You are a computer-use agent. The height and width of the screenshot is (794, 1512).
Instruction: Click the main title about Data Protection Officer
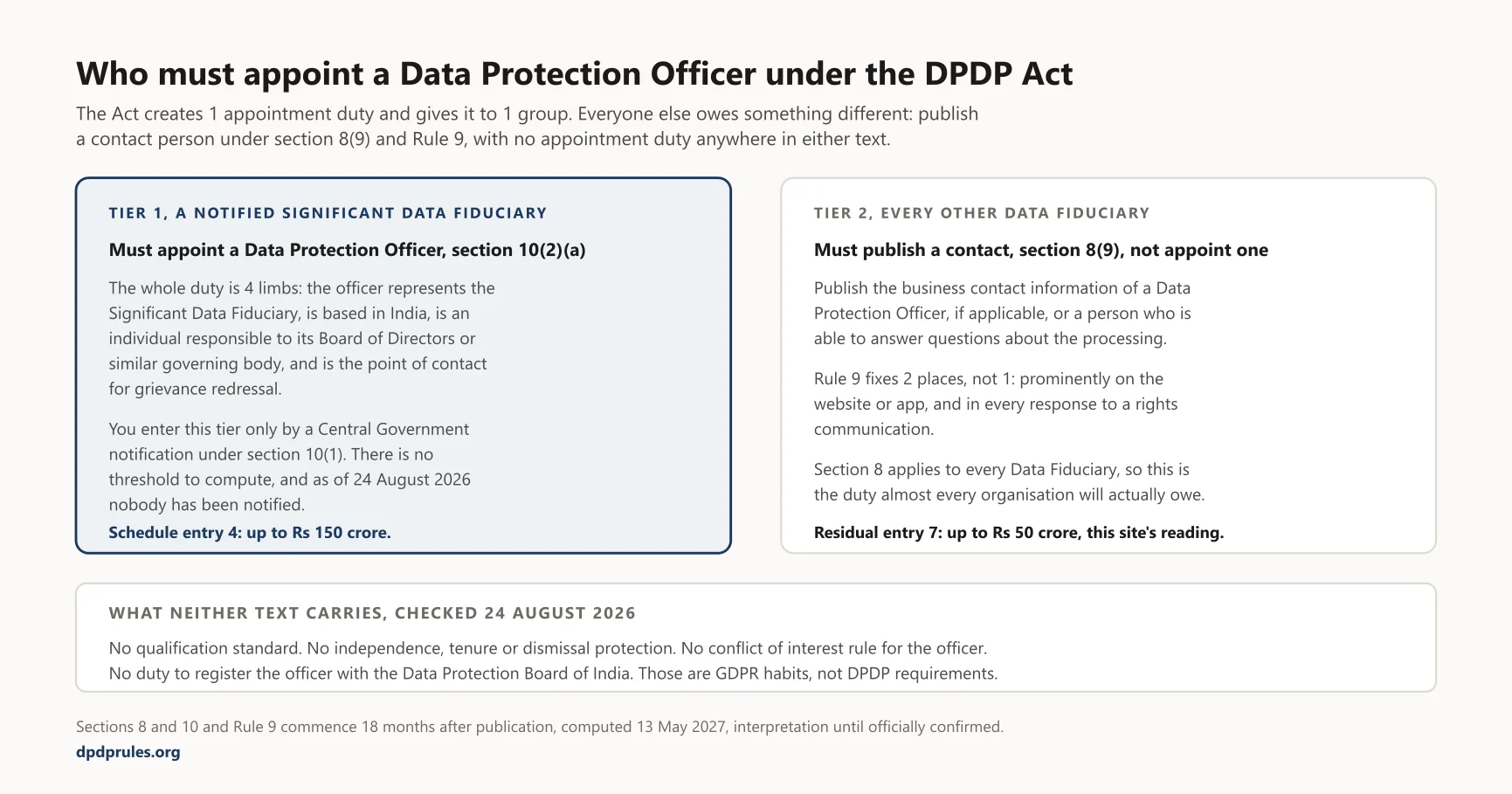click(574, 74)
